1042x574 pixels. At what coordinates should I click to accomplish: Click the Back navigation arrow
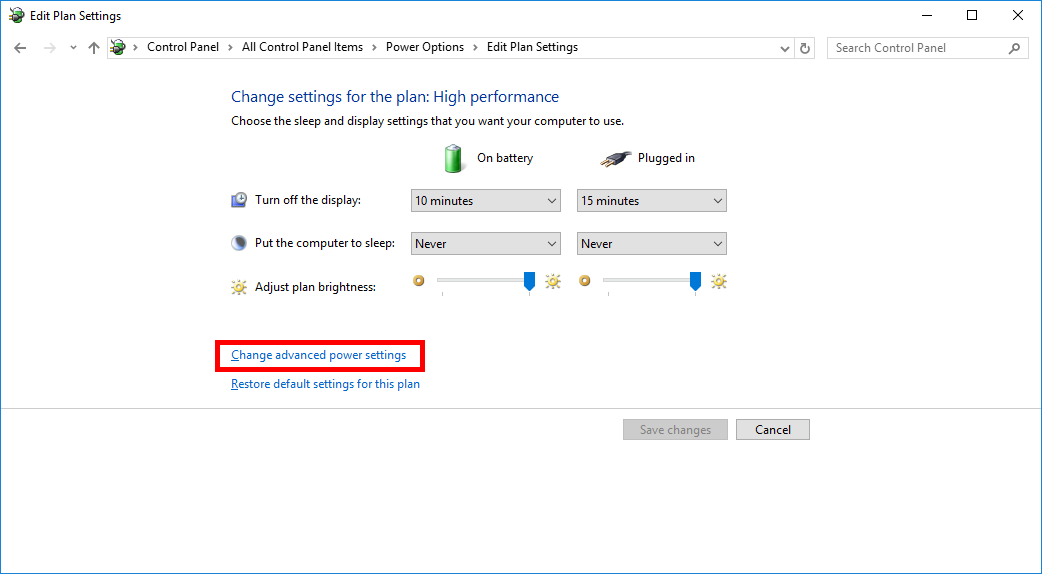click(20, 48)
